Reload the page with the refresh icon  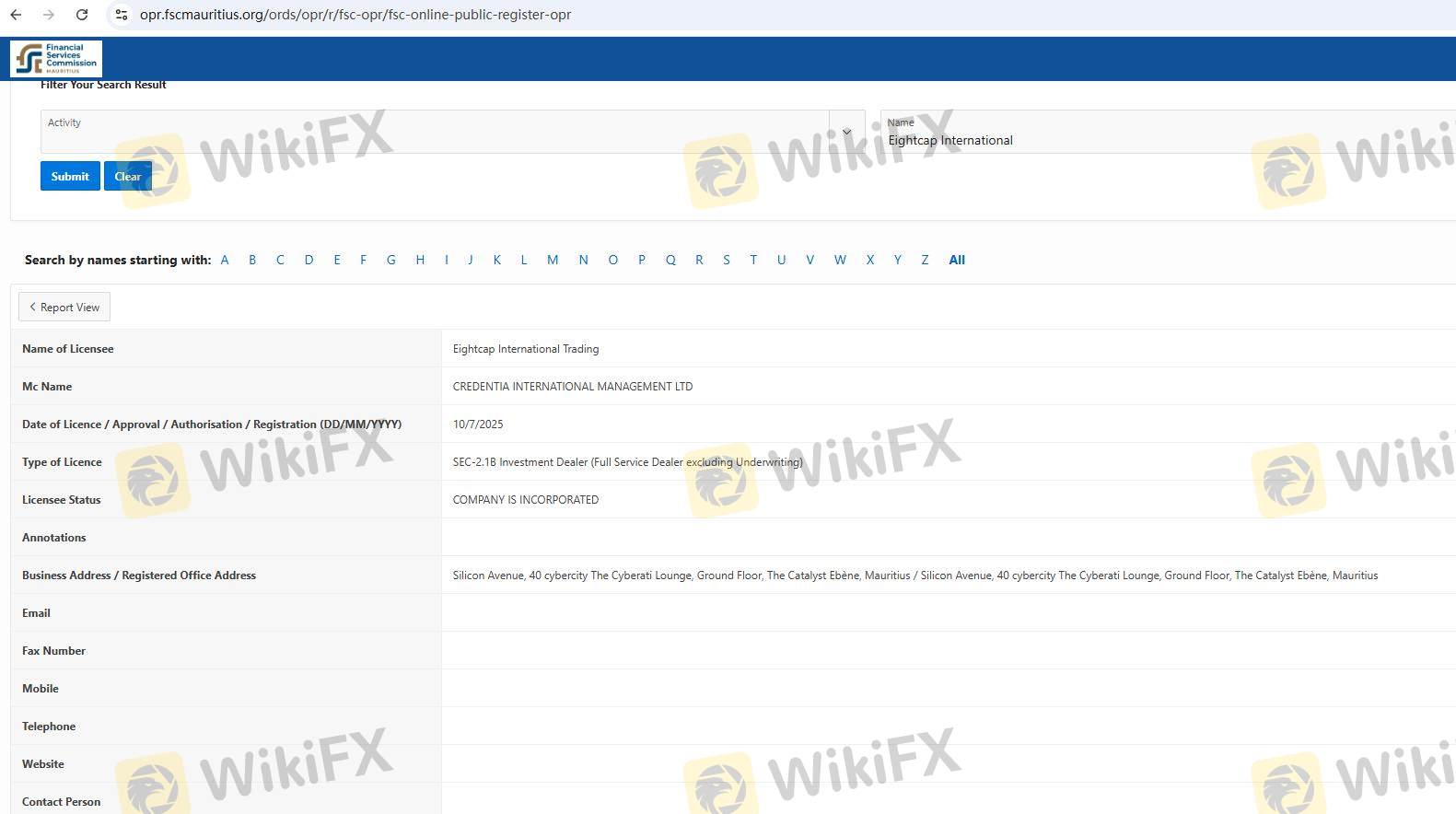tap(82, 15)
